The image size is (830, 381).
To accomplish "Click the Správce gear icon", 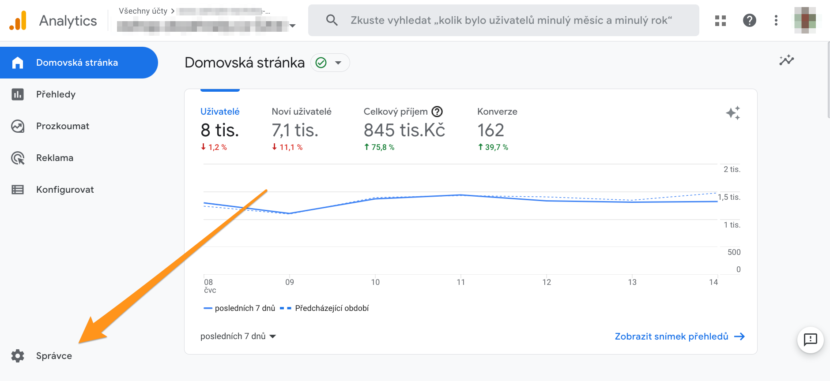I will [x=18, y=356].
